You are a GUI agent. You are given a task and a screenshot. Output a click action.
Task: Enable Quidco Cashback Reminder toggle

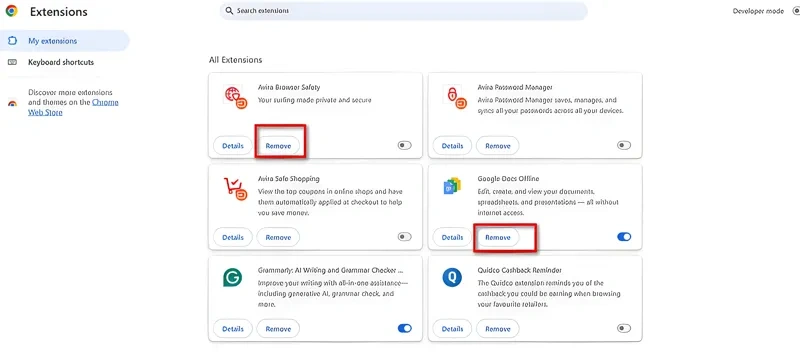point(623,328)
